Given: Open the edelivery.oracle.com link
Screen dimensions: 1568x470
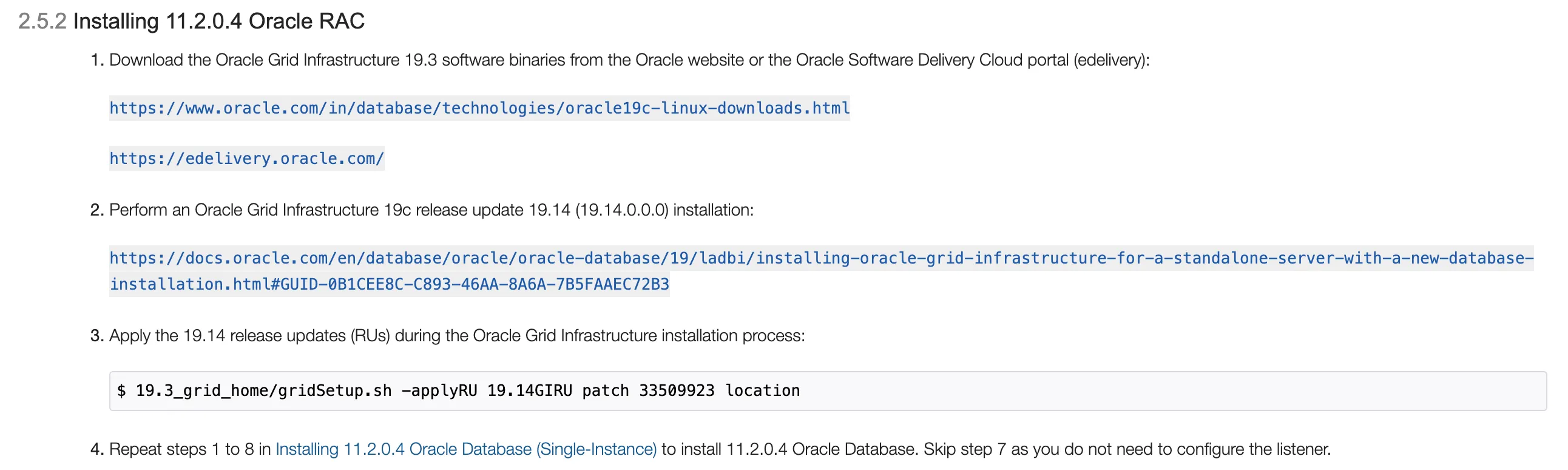Looking at the screenshot, I should tap(246, 159).
